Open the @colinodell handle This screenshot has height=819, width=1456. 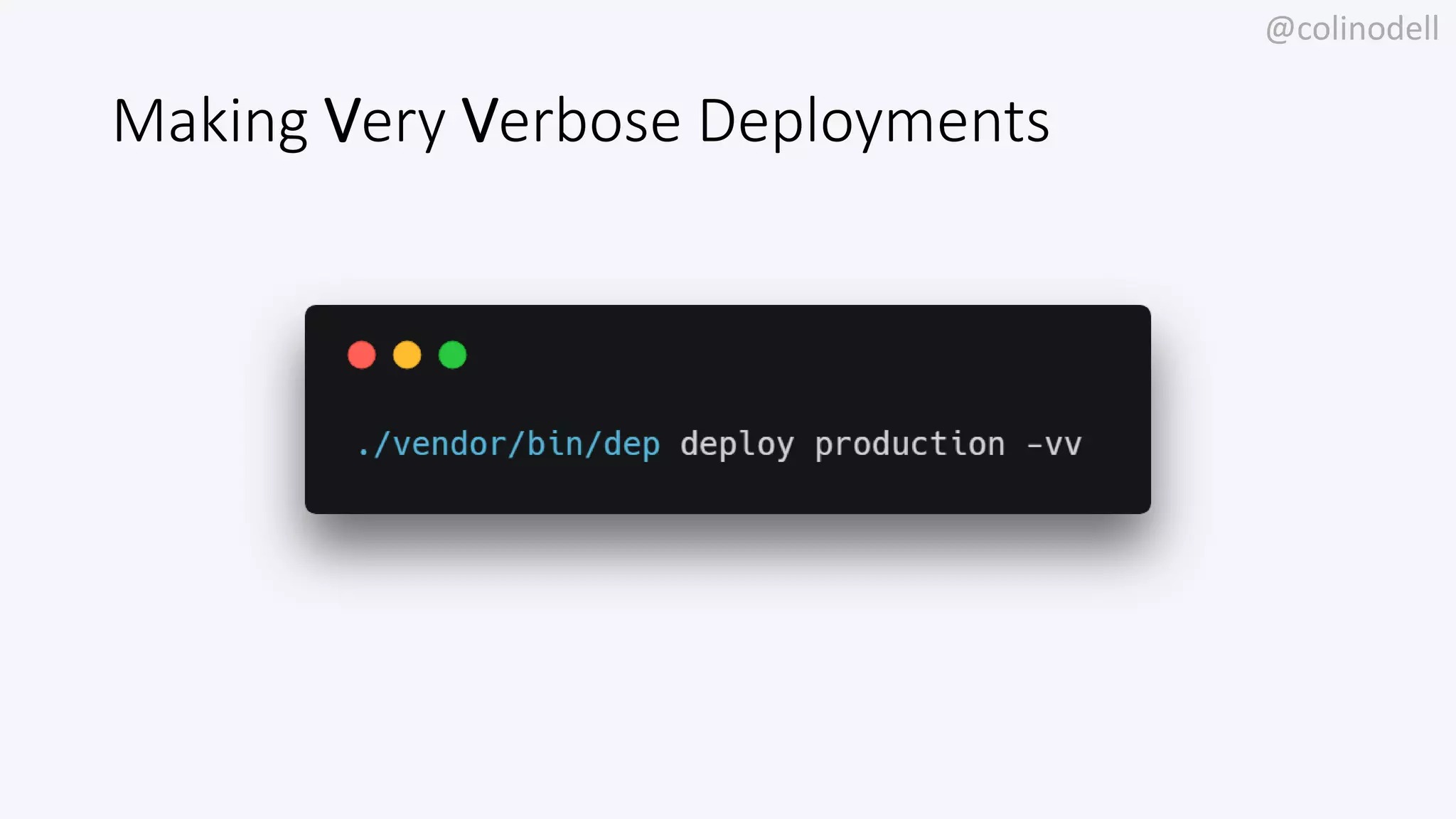click(x=1352, y=30)
